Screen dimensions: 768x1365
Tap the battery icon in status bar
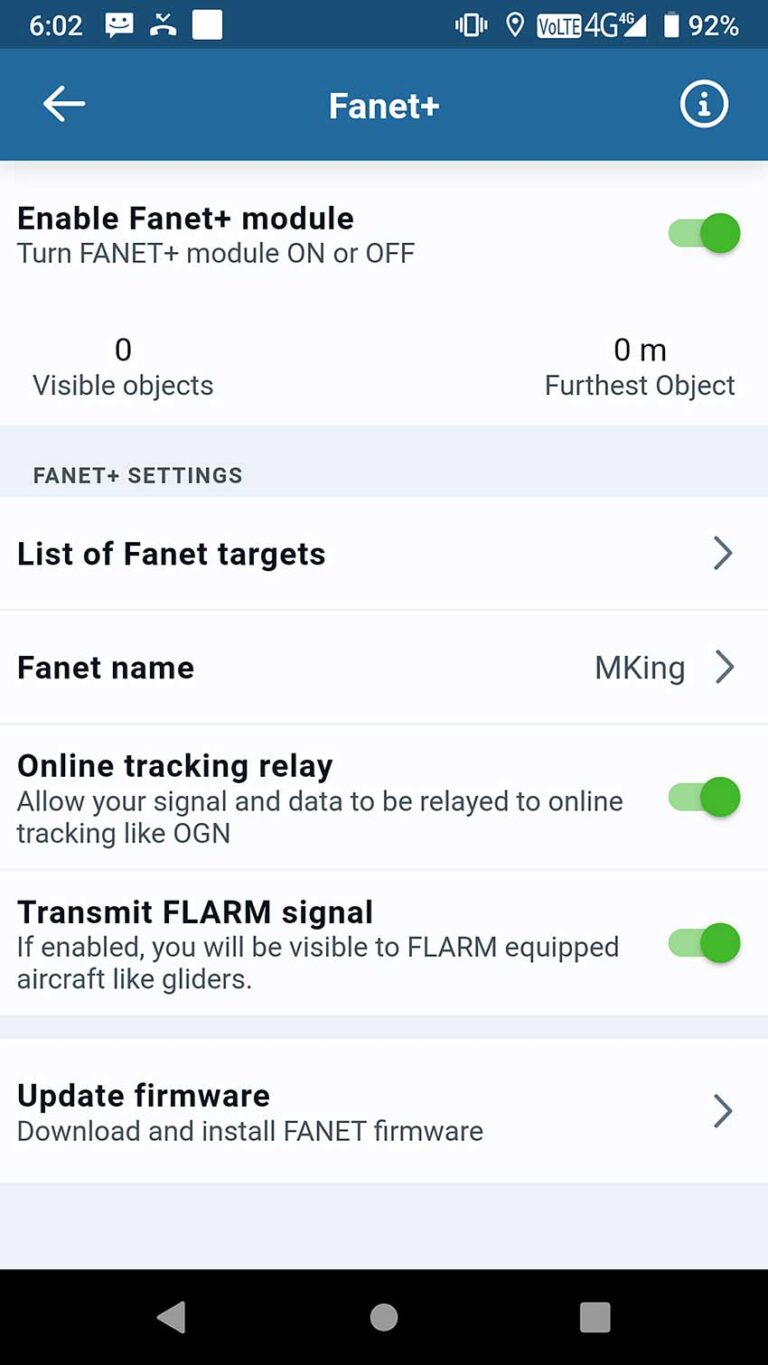[x=671, y=25]
